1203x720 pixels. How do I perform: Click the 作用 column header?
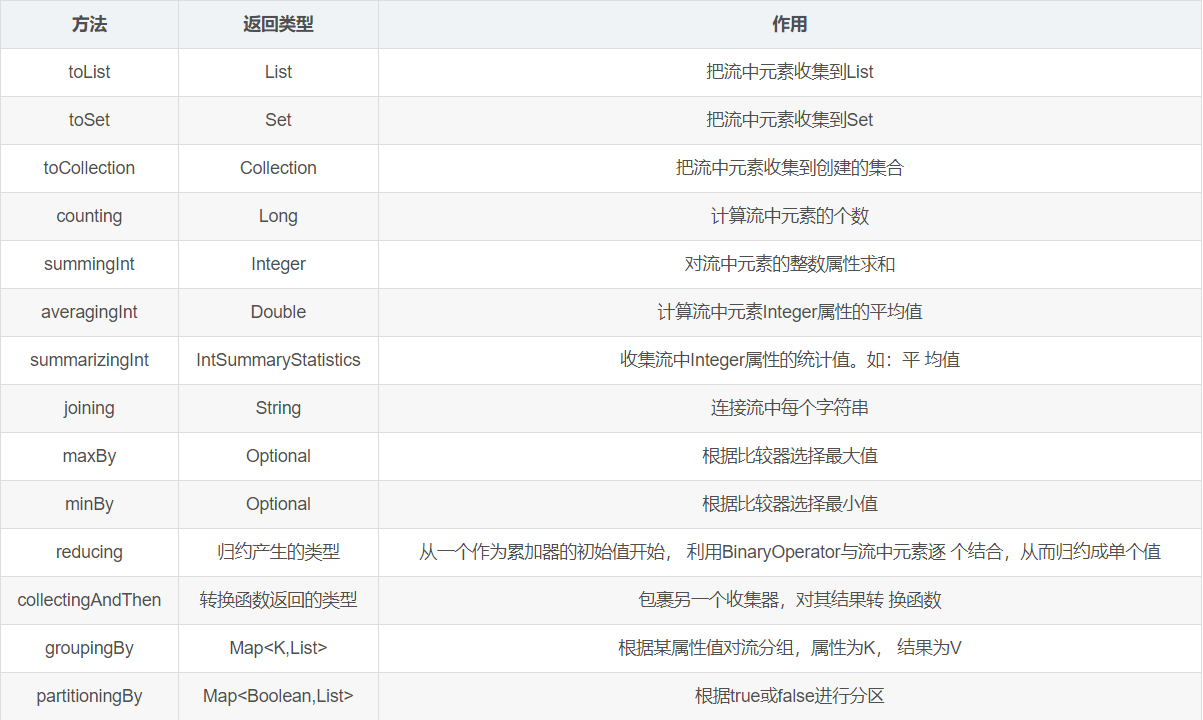click(789, 24)
